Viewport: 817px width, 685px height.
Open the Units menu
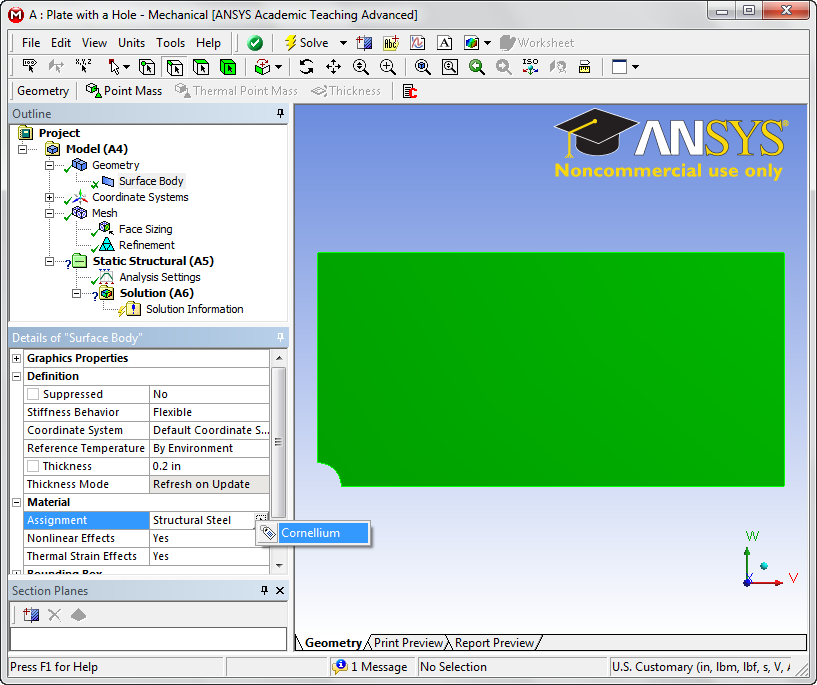click(131, 43)
